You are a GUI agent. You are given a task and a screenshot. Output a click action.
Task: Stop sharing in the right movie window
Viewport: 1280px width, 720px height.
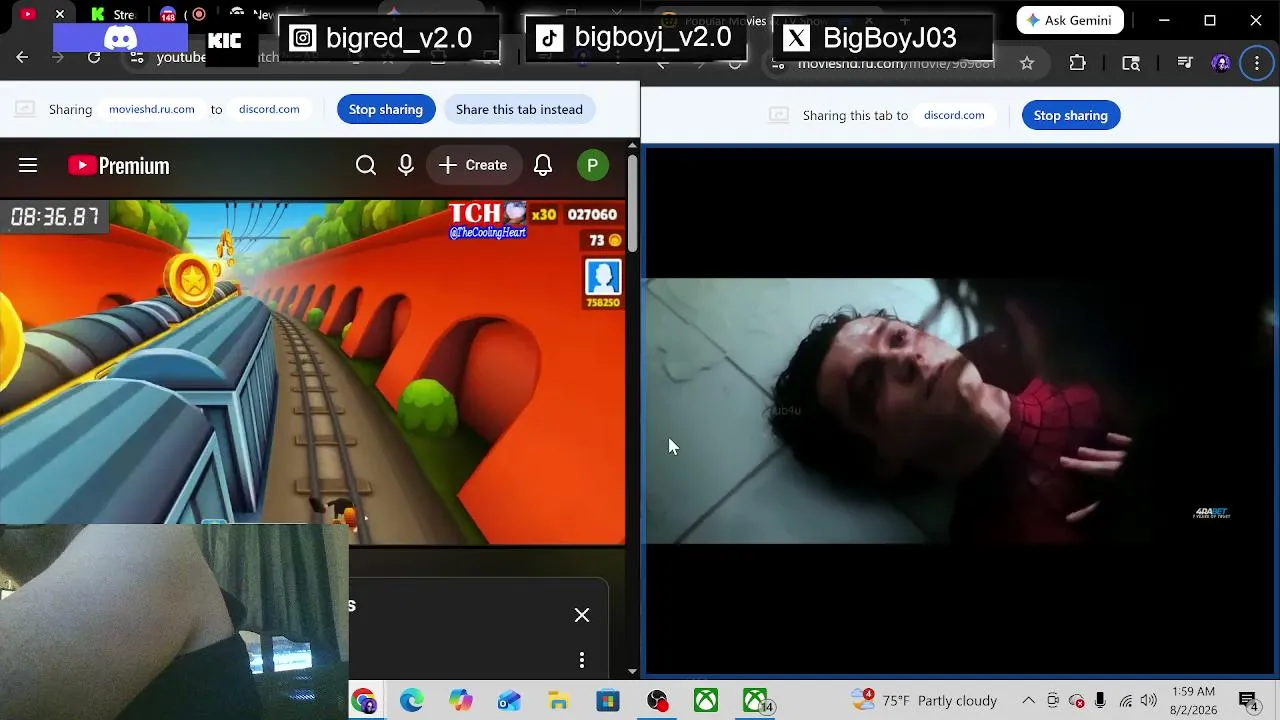(x=1071, y=115)
